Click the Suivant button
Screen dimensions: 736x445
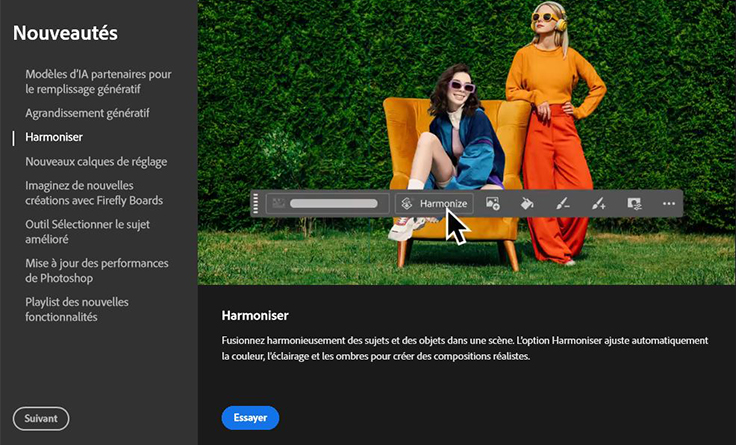pyautogui.click(x=41, y=418)
